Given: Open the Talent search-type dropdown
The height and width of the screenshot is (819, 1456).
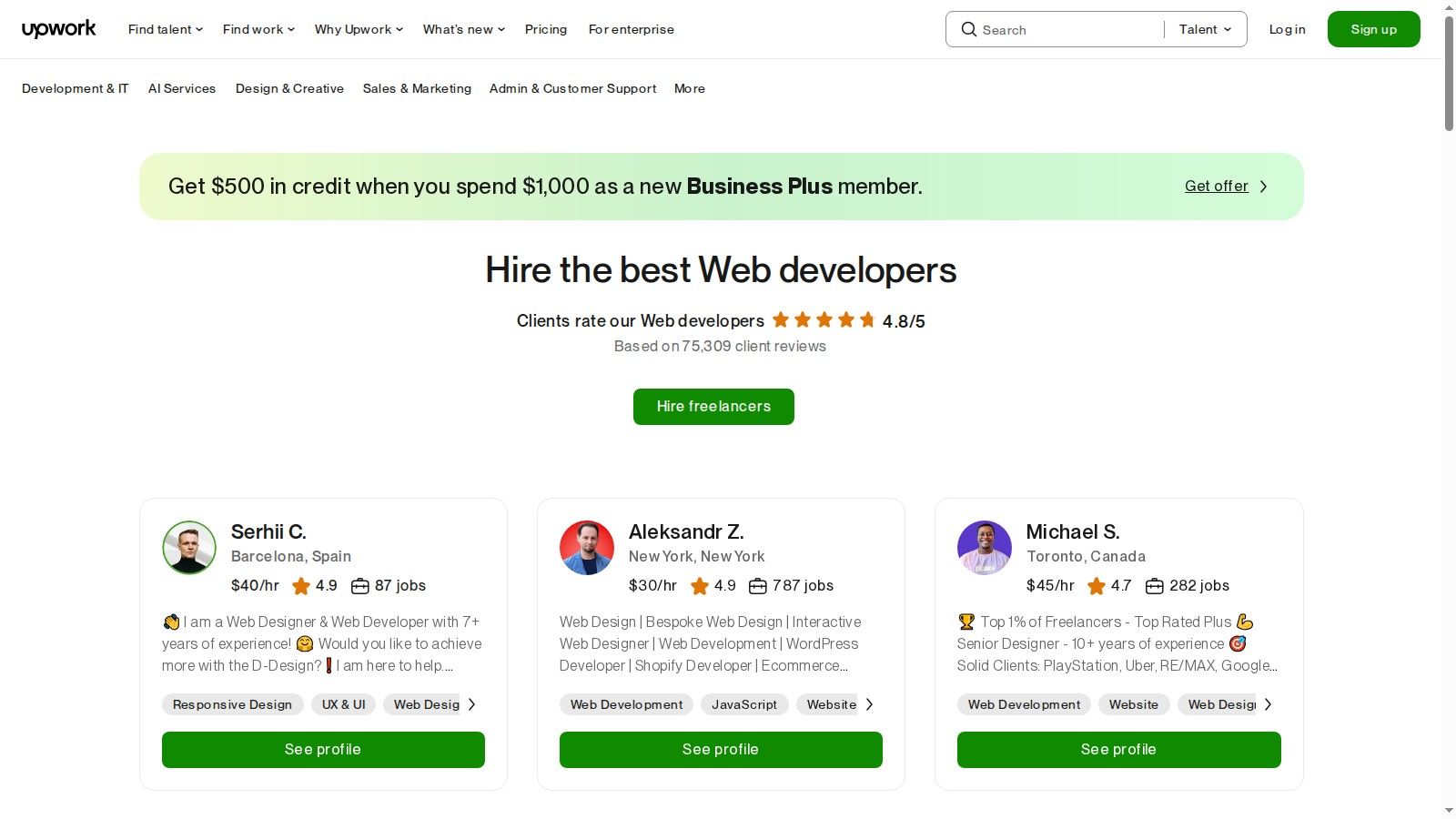Looking at the screenshot, I should tap(1205, 29).
